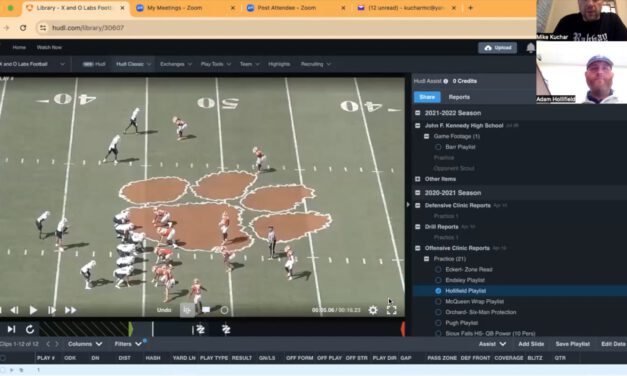Collapse Practice (21) folder

427,259
